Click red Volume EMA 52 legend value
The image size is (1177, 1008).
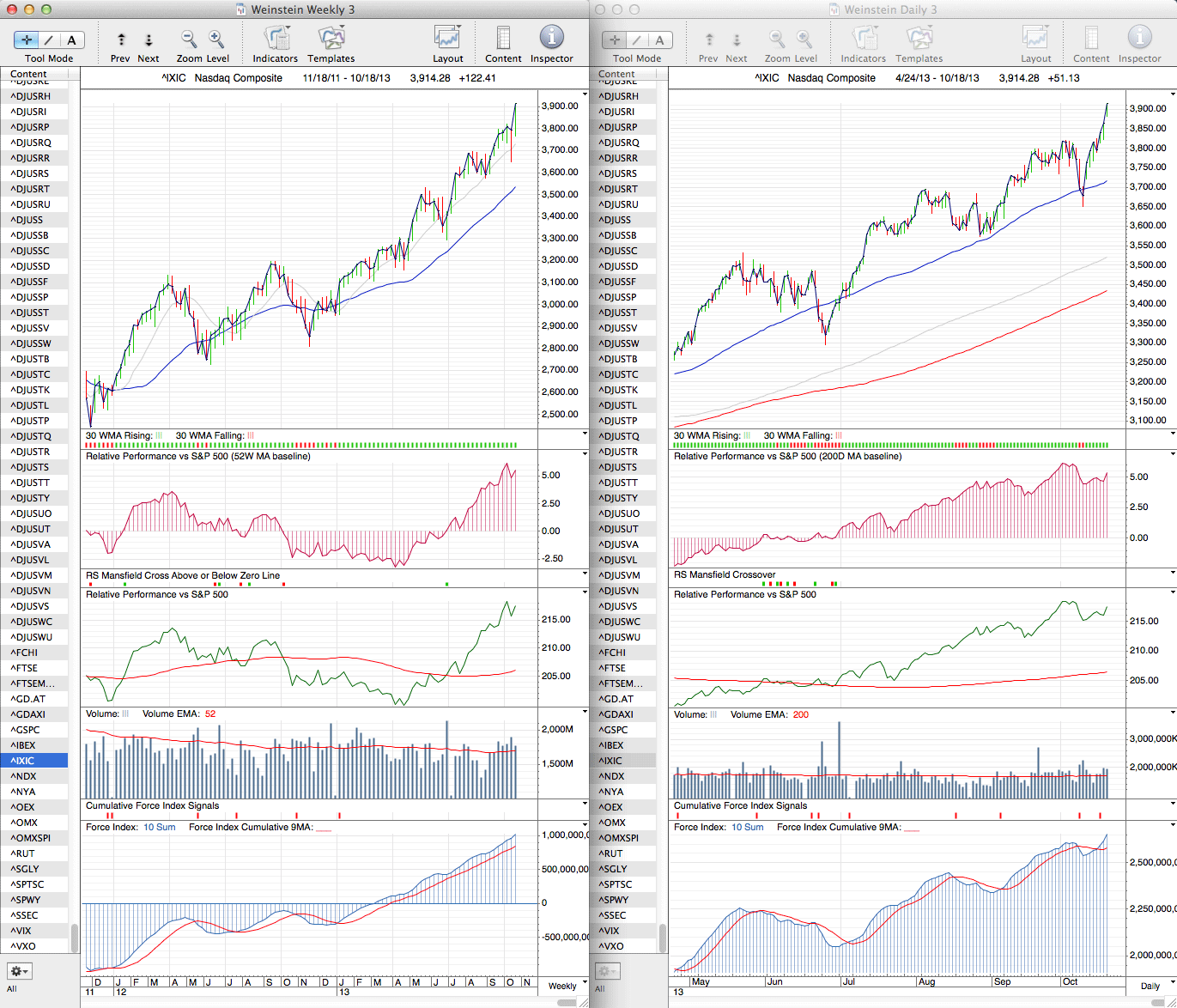210,714
